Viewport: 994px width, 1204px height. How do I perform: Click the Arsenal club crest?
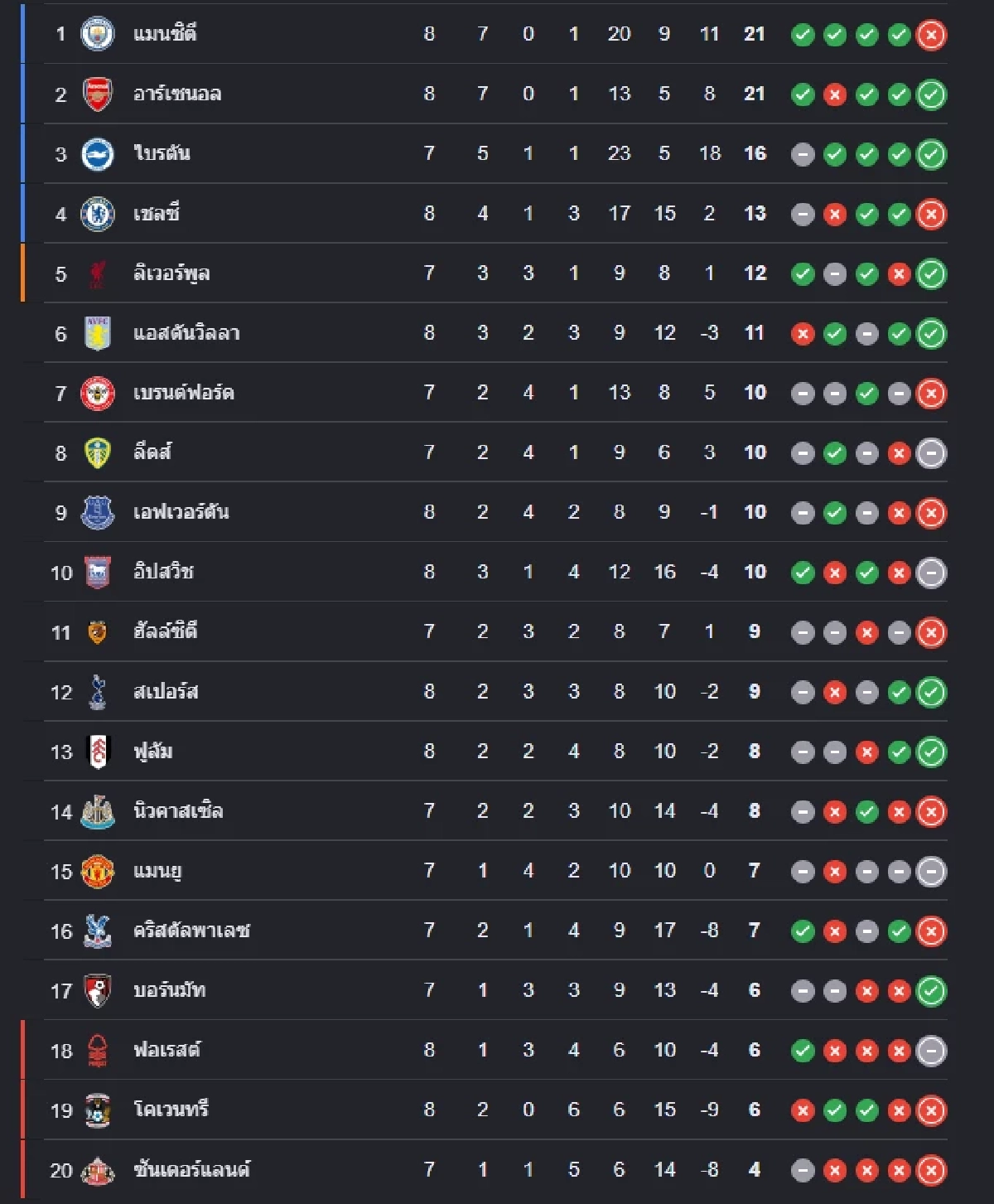[x=97, y=94]
